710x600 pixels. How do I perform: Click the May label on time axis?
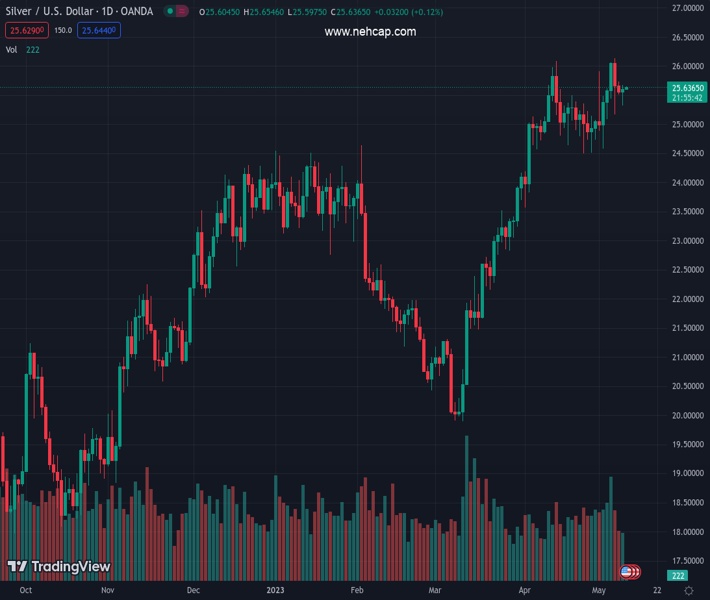tap(597, 591)
